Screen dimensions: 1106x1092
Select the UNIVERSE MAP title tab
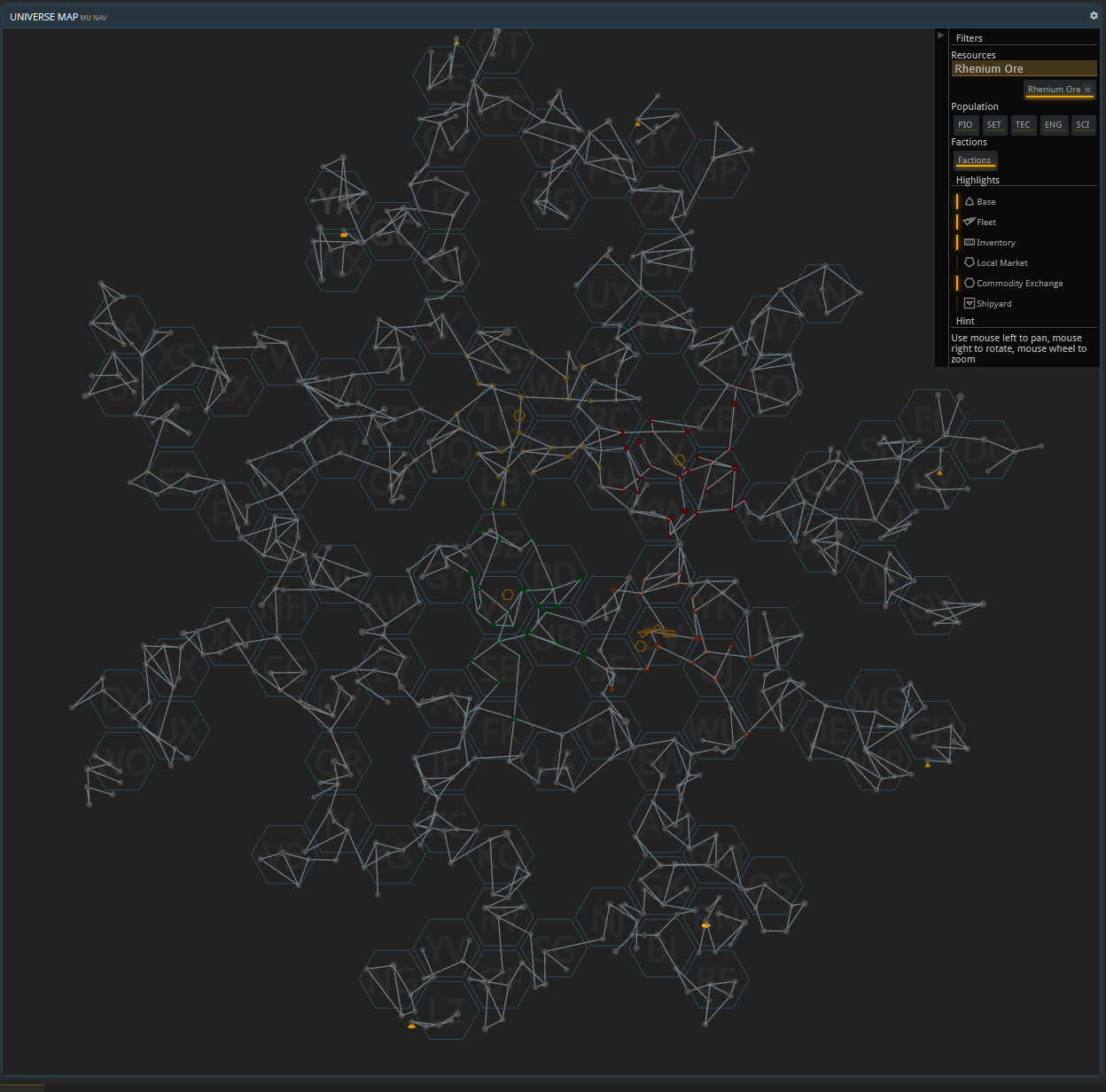coord(43,17)
